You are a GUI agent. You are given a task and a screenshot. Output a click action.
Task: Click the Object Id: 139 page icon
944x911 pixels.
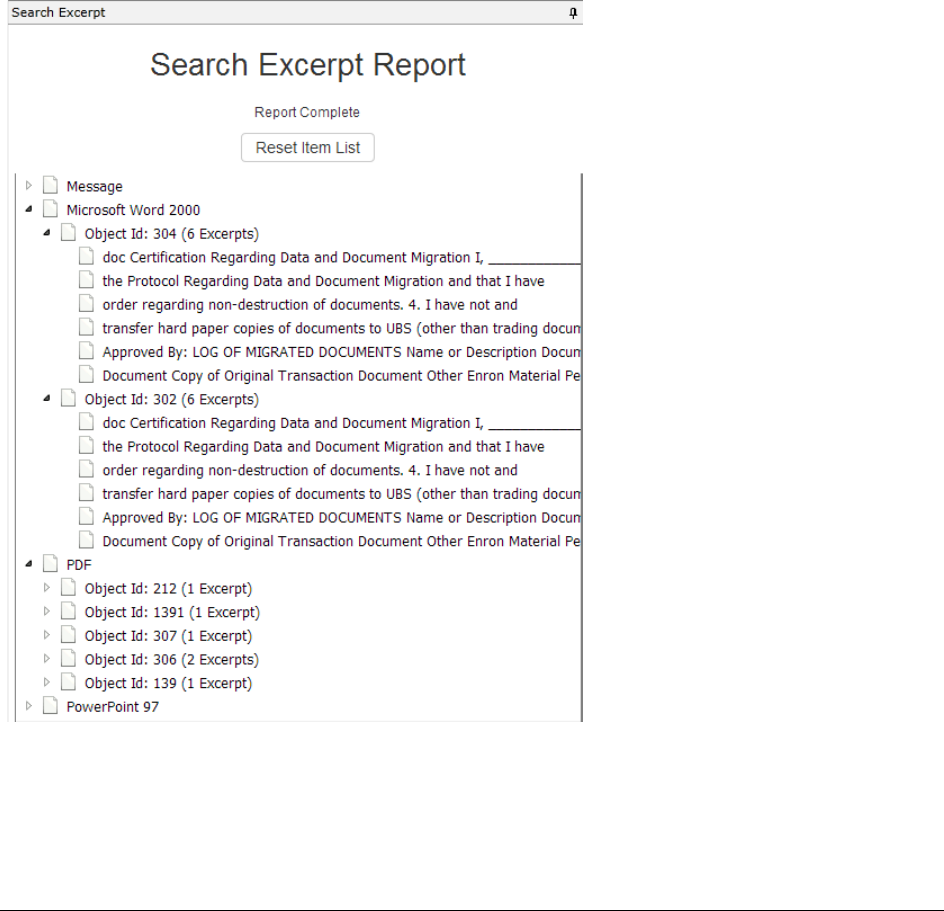coord(69,682)
